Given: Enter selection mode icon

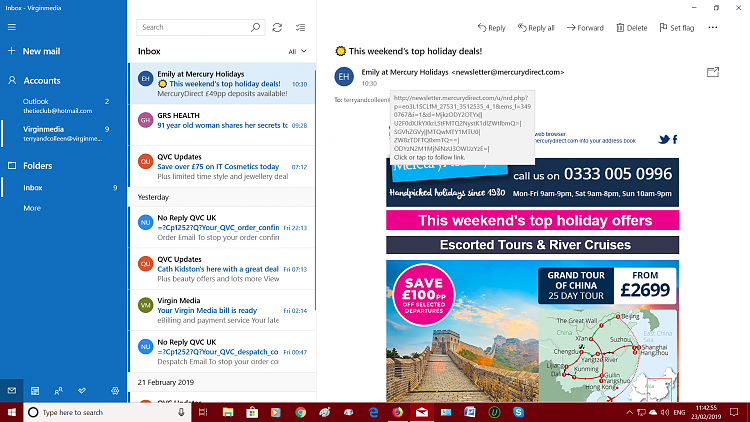Looking at the screenshot, I should [300, 27].
